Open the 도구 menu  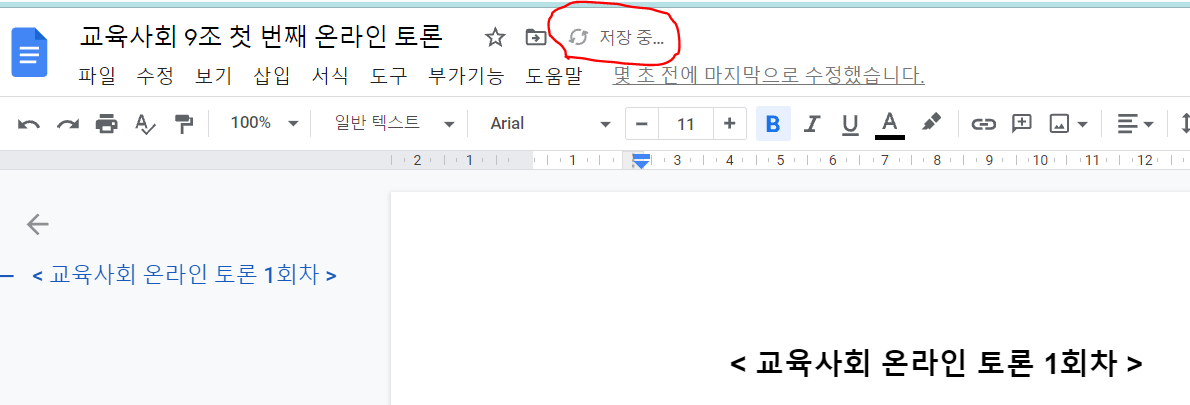[x=389, y=75]
